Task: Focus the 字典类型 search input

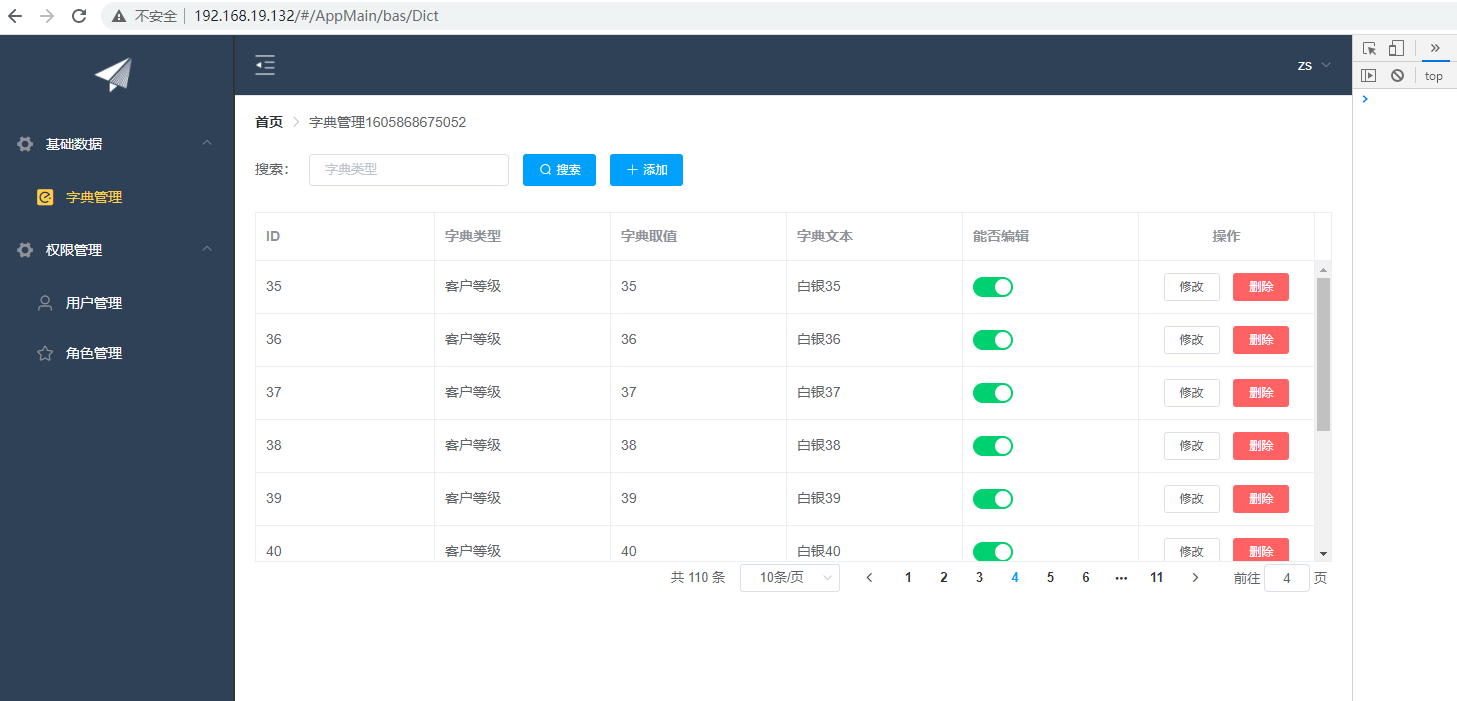Action: [409, 170]
